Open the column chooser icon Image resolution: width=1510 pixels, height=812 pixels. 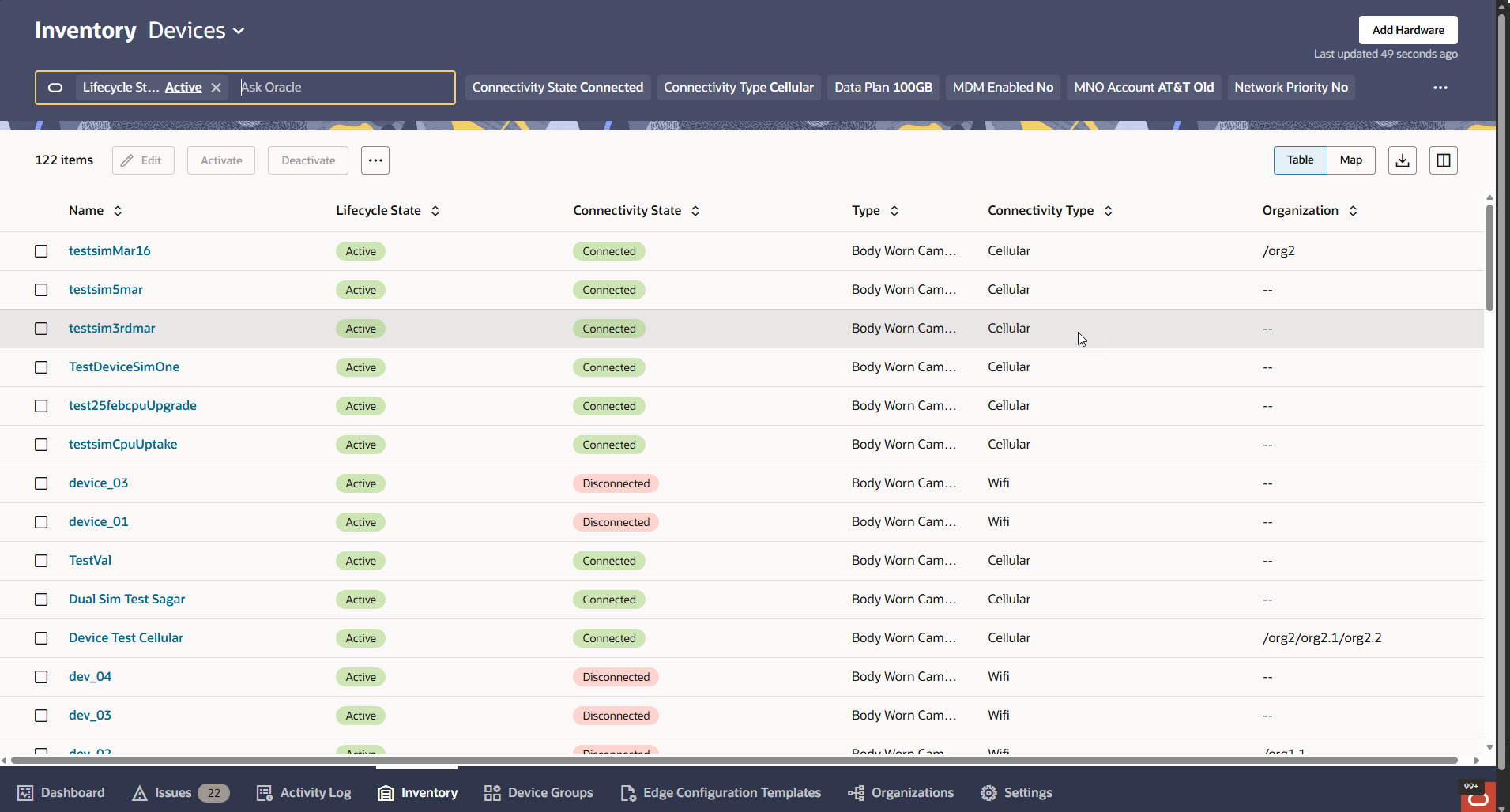(x=1444, y=160)
